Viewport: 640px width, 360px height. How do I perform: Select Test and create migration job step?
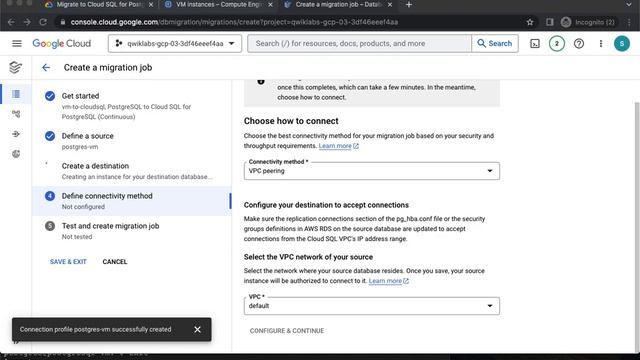pos(131,231)
